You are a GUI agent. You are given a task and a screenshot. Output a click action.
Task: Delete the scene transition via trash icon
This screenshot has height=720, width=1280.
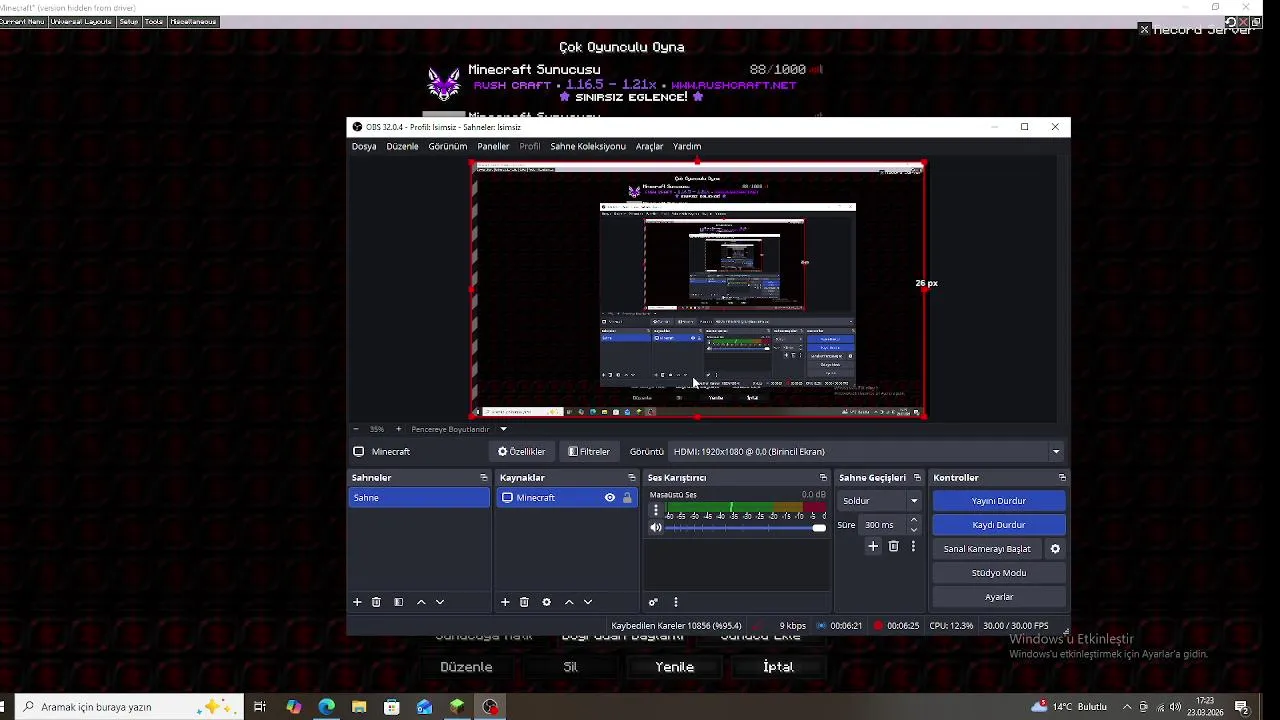click(x=893, y=546)
